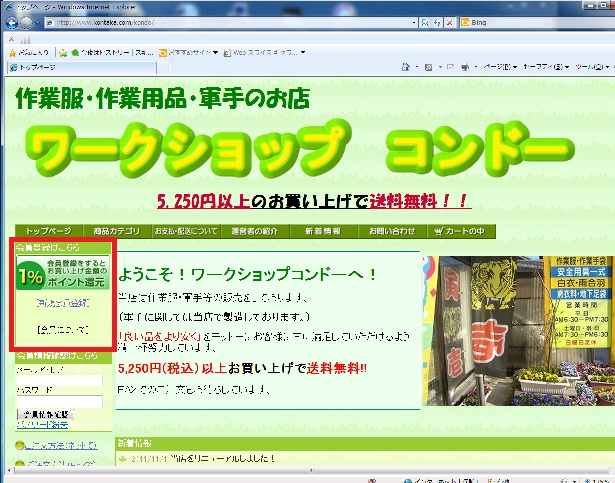615x483 pixels.
Task: Select the トップページ browser tab
Action: (38, 67)
